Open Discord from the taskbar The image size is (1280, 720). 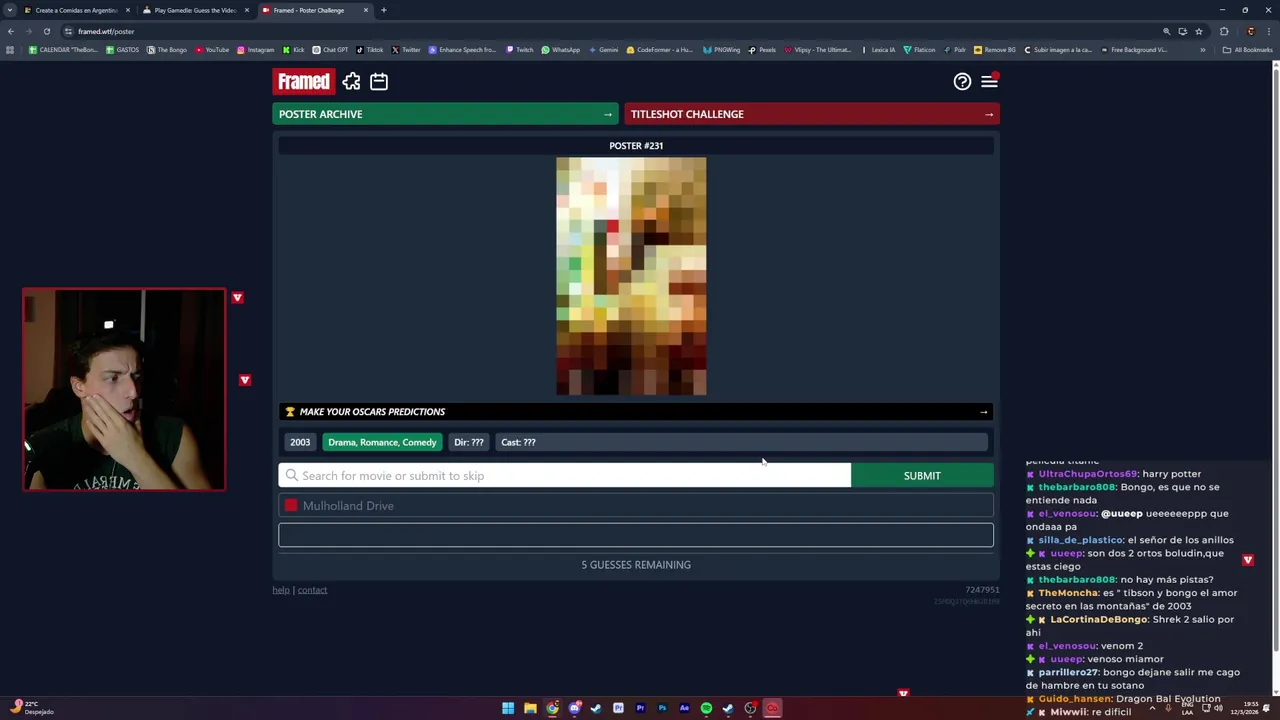(574, 708)
